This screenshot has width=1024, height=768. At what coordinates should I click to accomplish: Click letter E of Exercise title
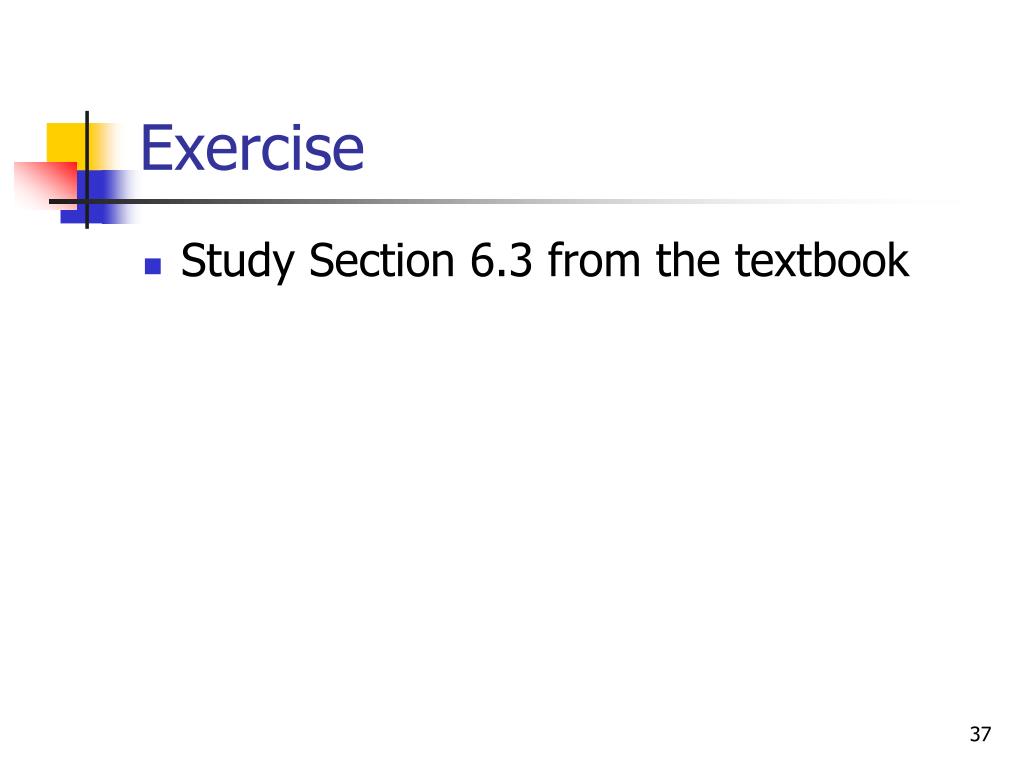pyautogui.click(x=156, y=149)
